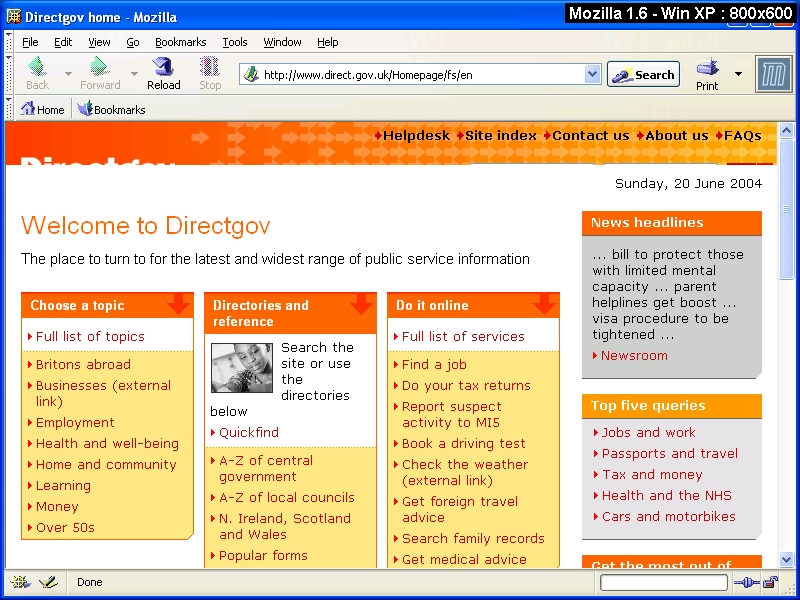
Task: Click the Navigator icon in status bar
Action: pyautogui.click(x=20, y=582)
